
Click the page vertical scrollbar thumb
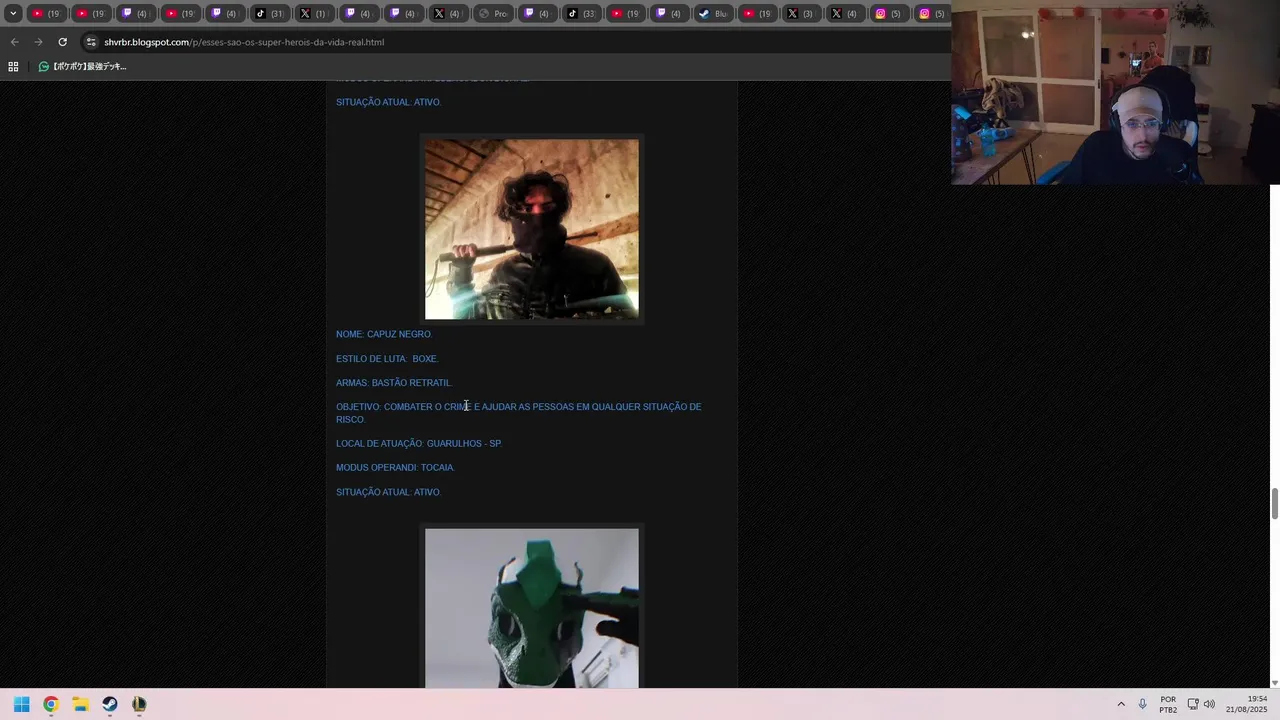click(1275, 504)
